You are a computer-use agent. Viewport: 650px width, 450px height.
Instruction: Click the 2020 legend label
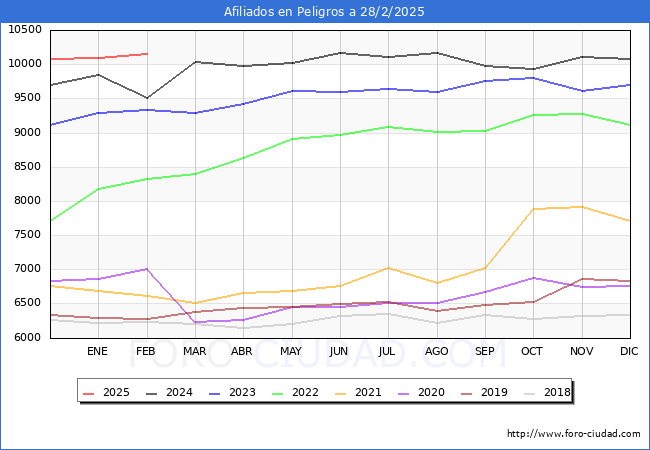click(431, 392)
